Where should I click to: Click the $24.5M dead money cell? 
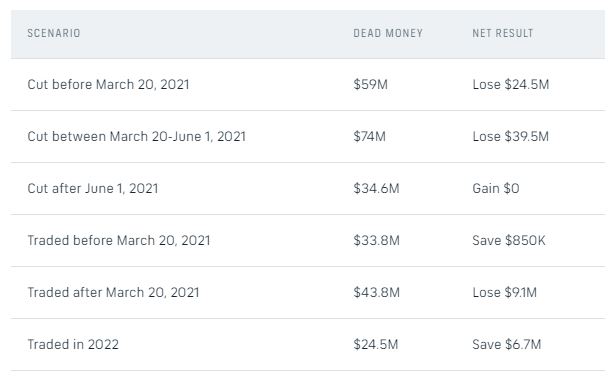[375, 344]
